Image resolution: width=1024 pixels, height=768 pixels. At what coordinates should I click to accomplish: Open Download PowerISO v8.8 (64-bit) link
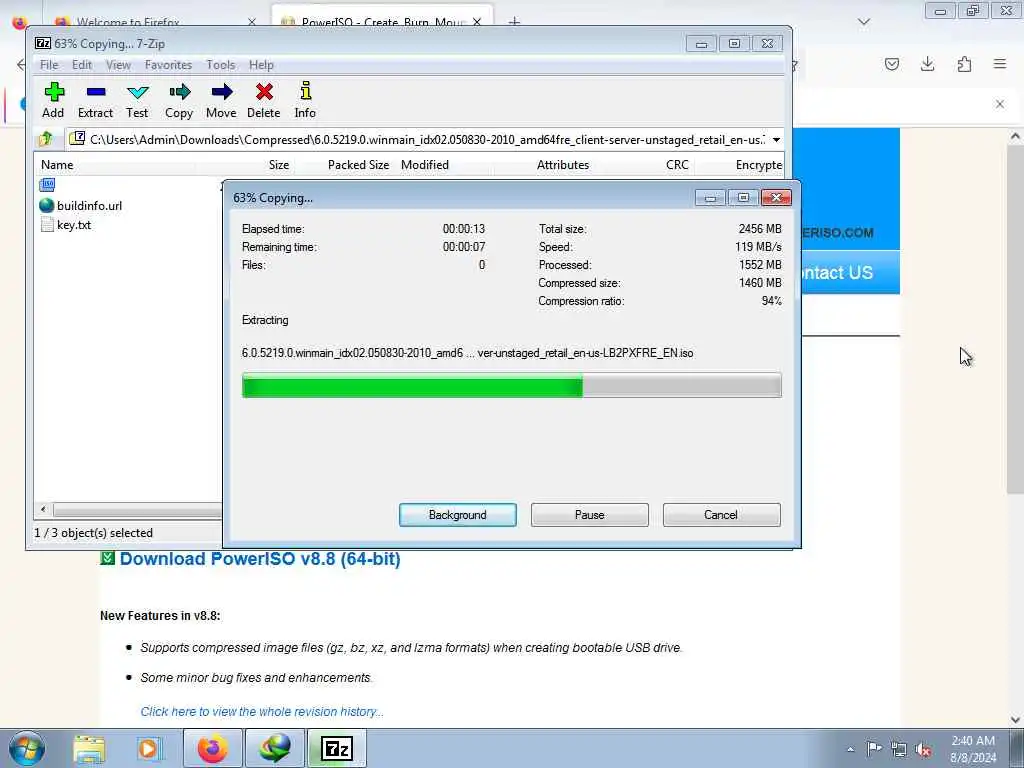tap(260, 559)
